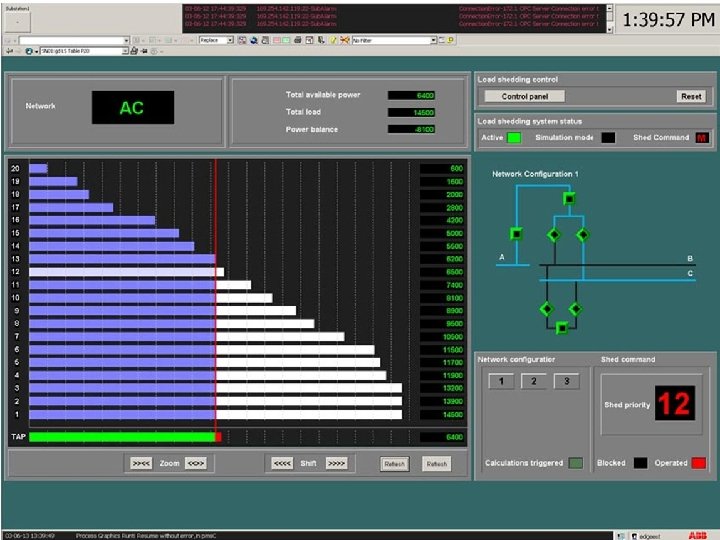
Task: Click the red Shed Command indicator
Action: click(702, 137)
